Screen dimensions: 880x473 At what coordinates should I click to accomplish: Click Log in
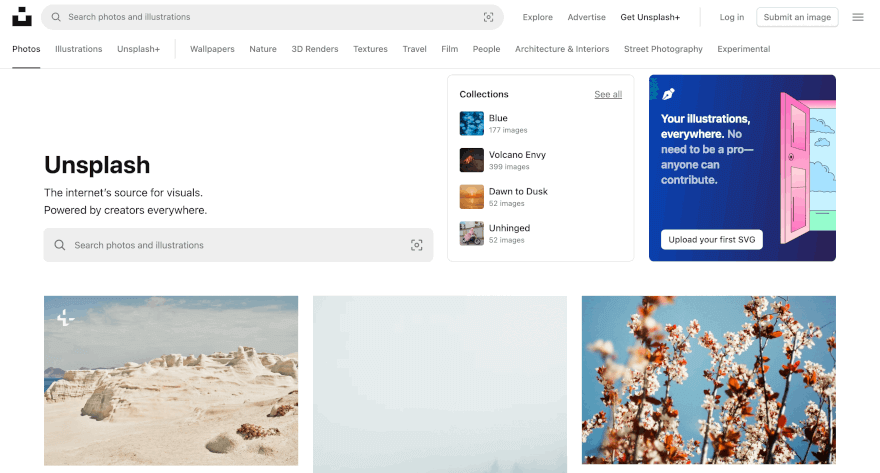[732, 17]
